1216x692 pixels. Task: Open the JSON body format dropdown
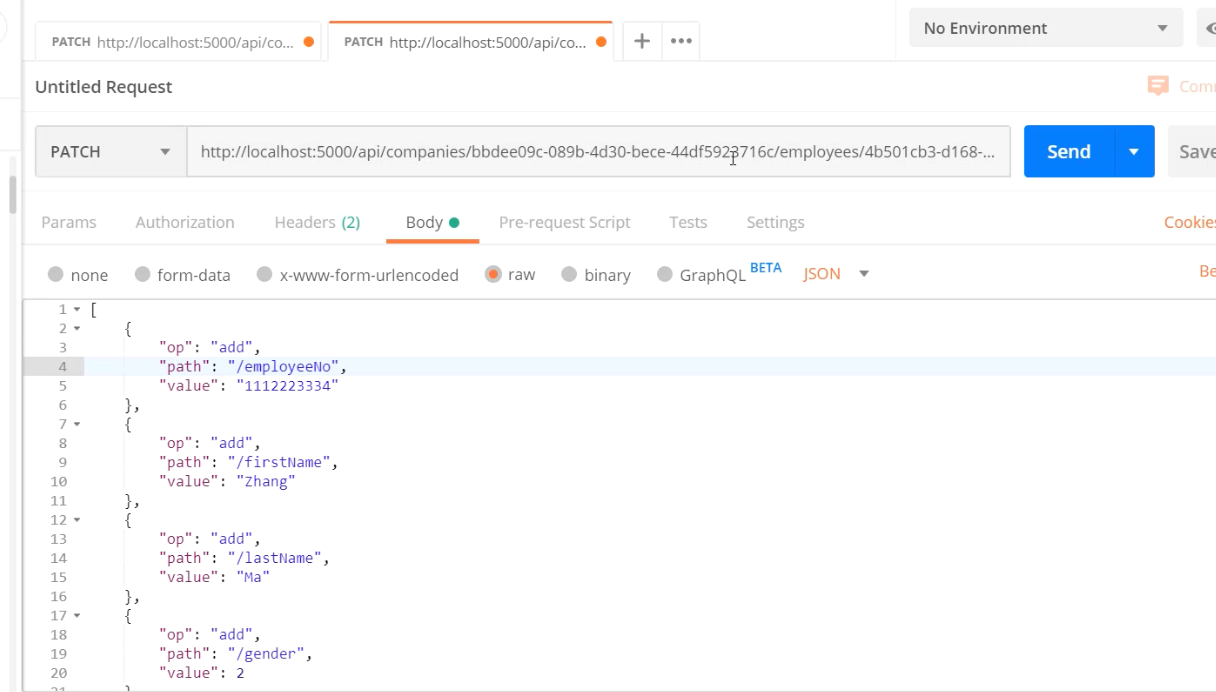coord(836,274)
